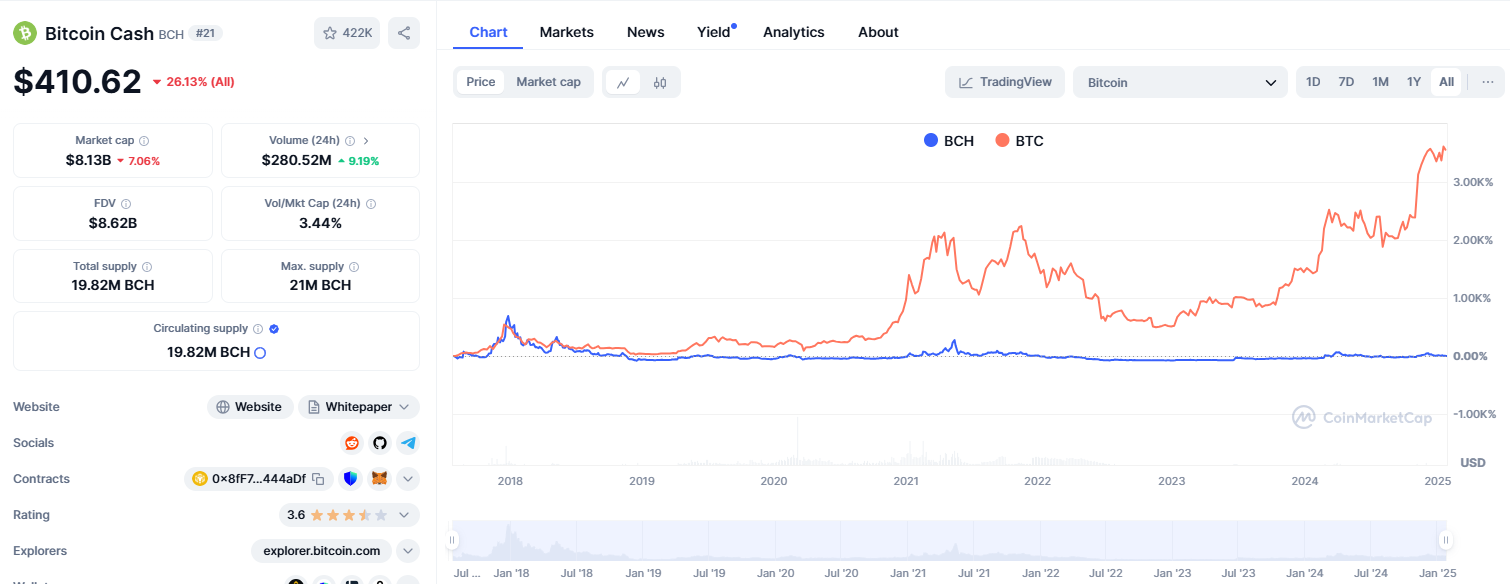Switch to candlestick chart view icon
Viewport: 1510px width, 584px height.
(659, 82)
